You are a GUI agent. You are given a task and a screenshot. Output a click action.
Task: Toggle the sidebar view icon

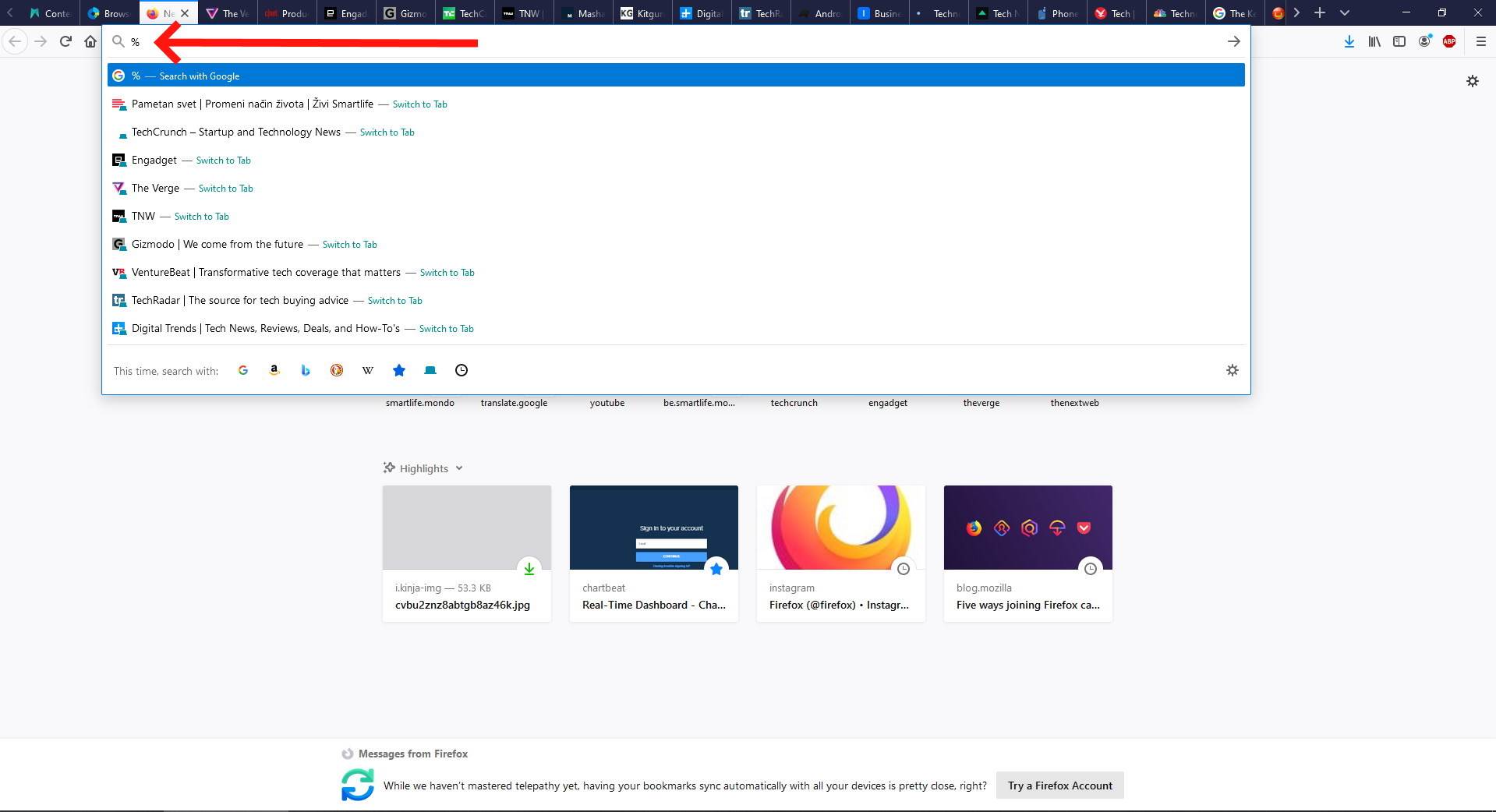(x=1399, y=41)
